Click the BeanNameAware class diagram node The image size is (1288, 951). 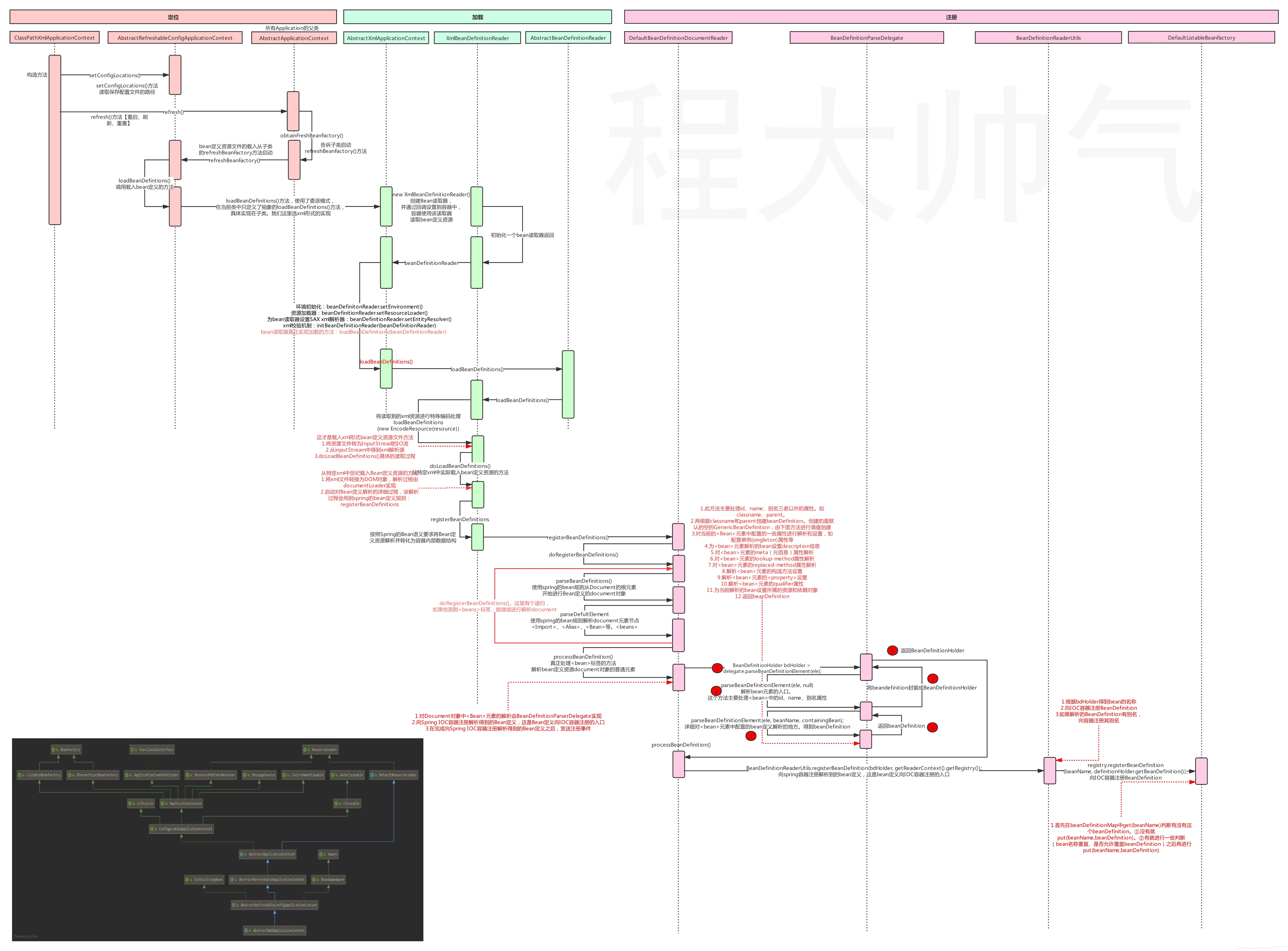(x=329, y=880)
